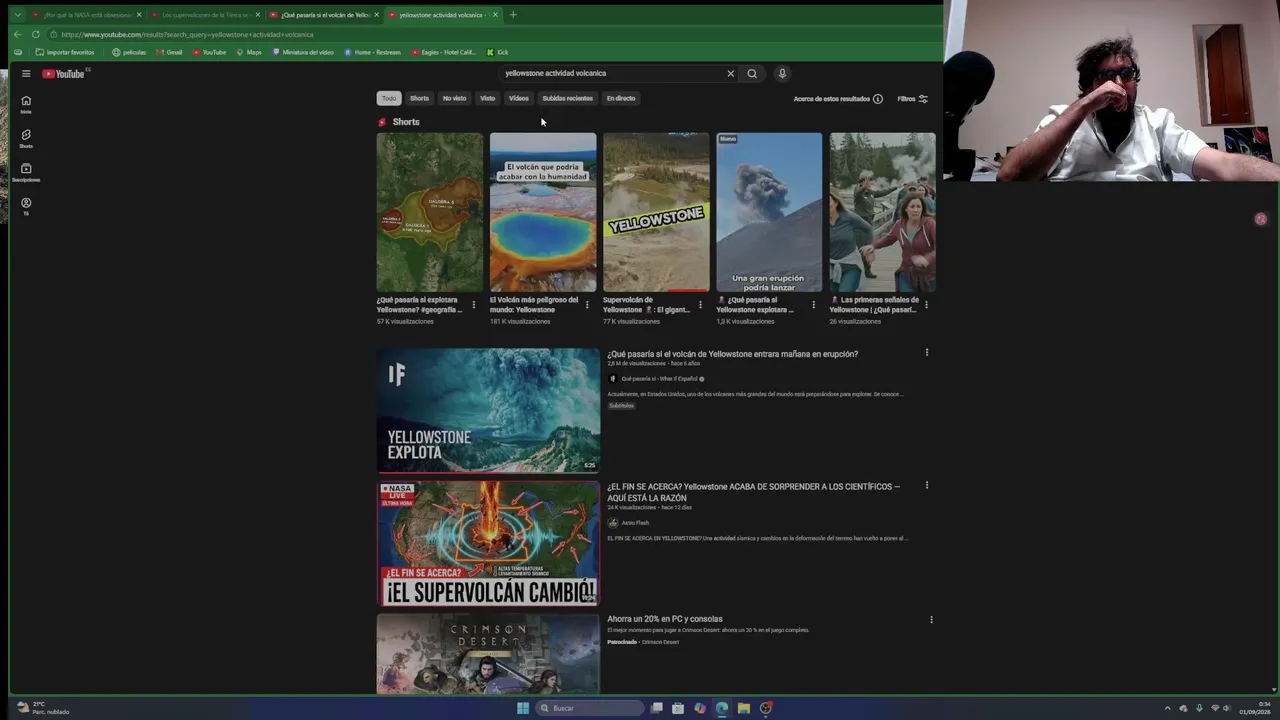Select the 'Todo' filter chip

389,98
